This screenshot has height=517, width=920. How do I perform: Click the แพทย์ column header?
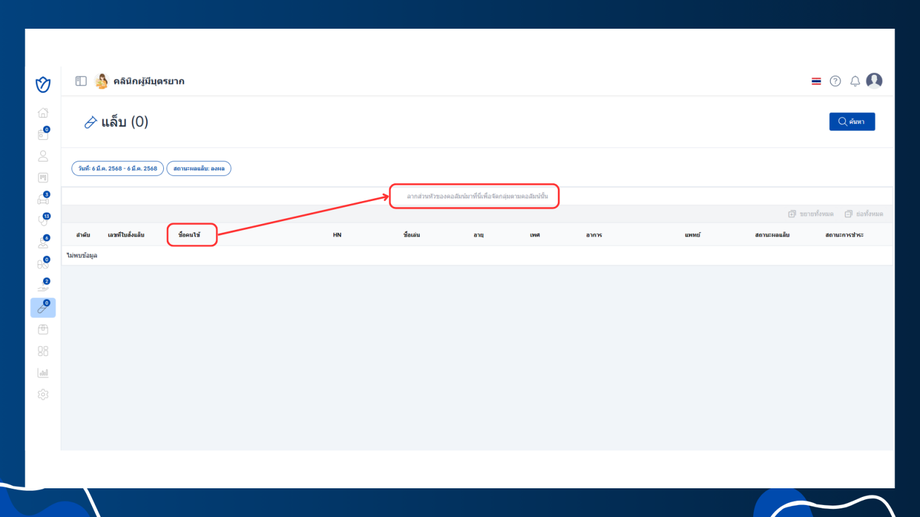tap(692, 235)
